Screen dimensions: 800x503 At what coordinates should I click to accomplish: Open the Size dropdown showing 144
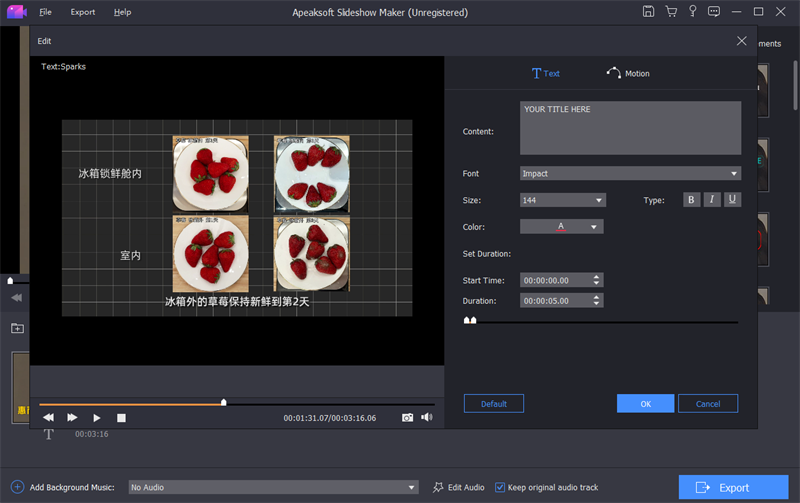(x=562, y=200)
